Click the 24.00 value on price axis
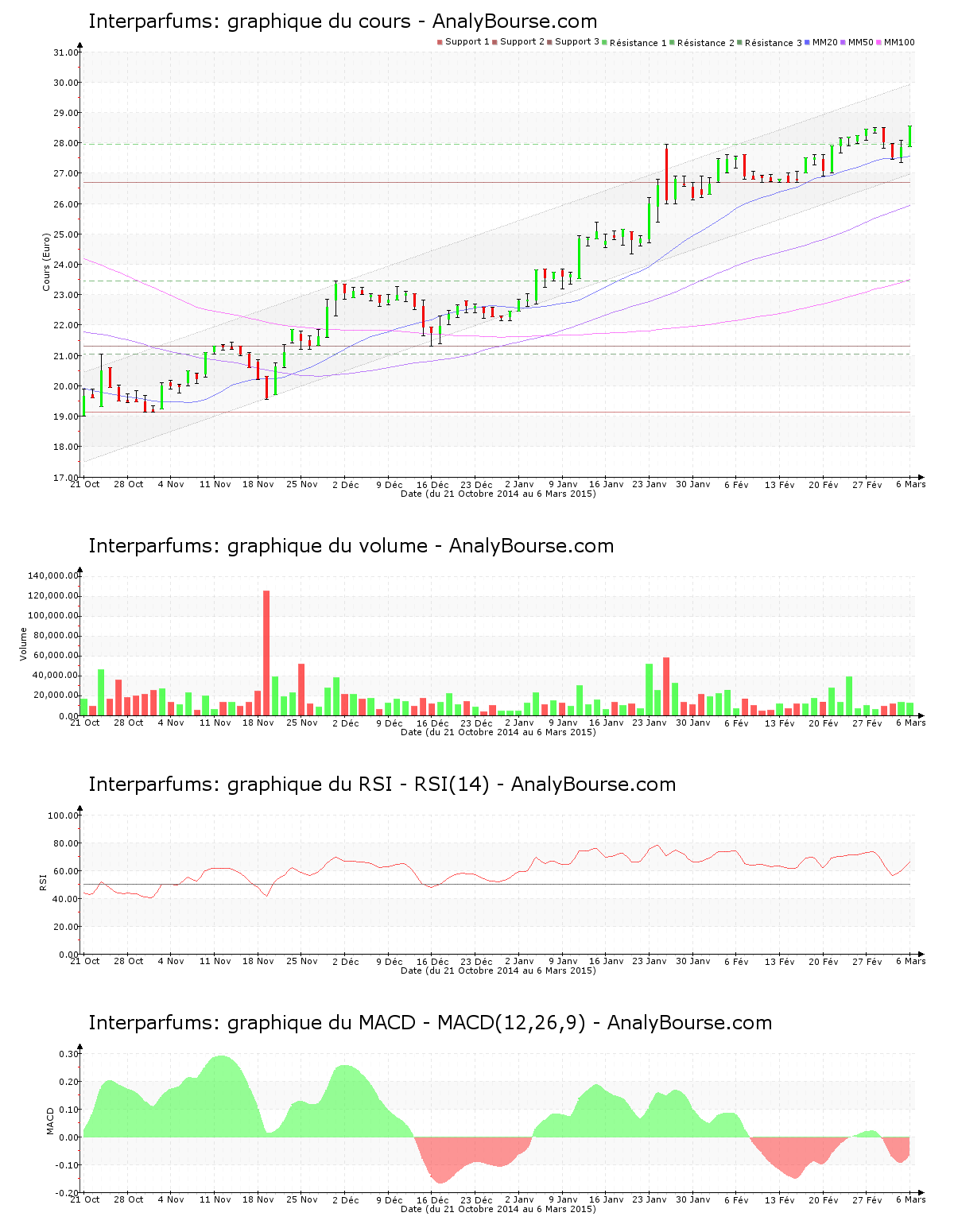Viewport: 954px width, 1232px height. click(65, 265)
